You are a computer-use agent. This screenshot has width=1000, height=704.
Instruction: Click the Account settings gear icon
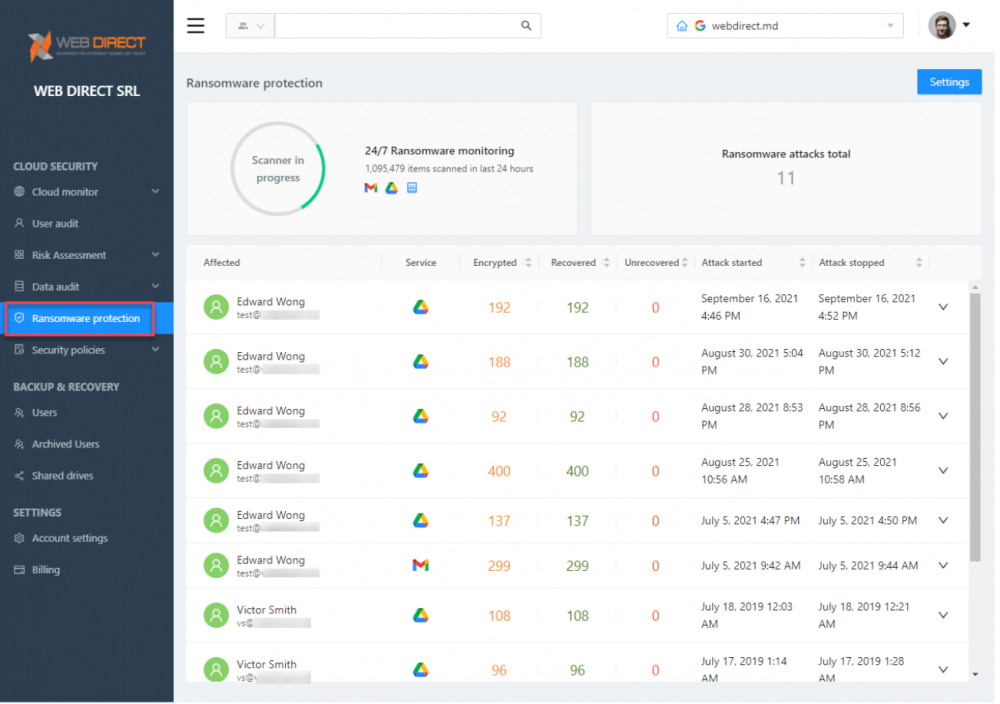click(x=19, y=538)
